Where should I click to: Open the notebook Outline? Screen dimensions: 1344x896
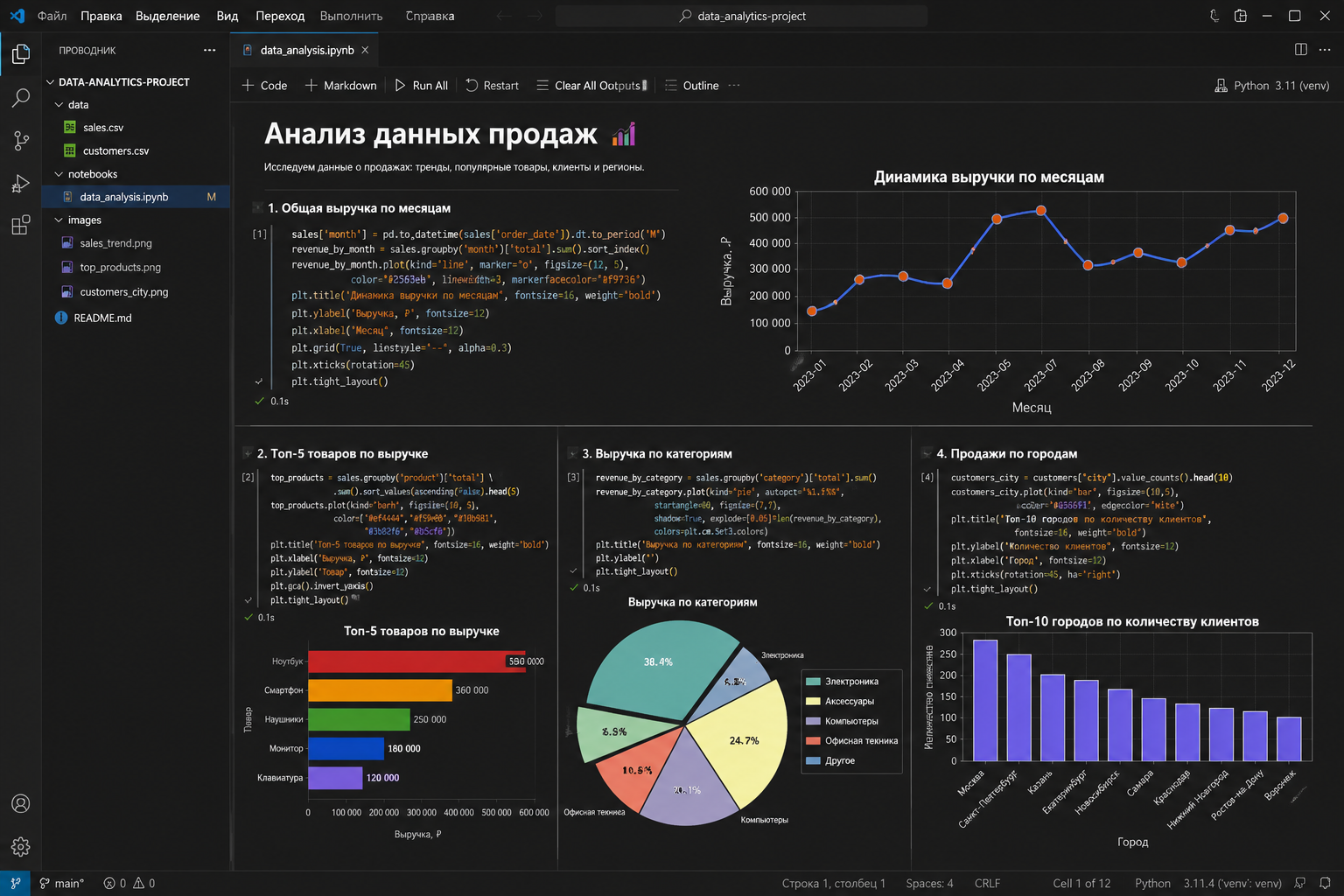click(691, 85)
